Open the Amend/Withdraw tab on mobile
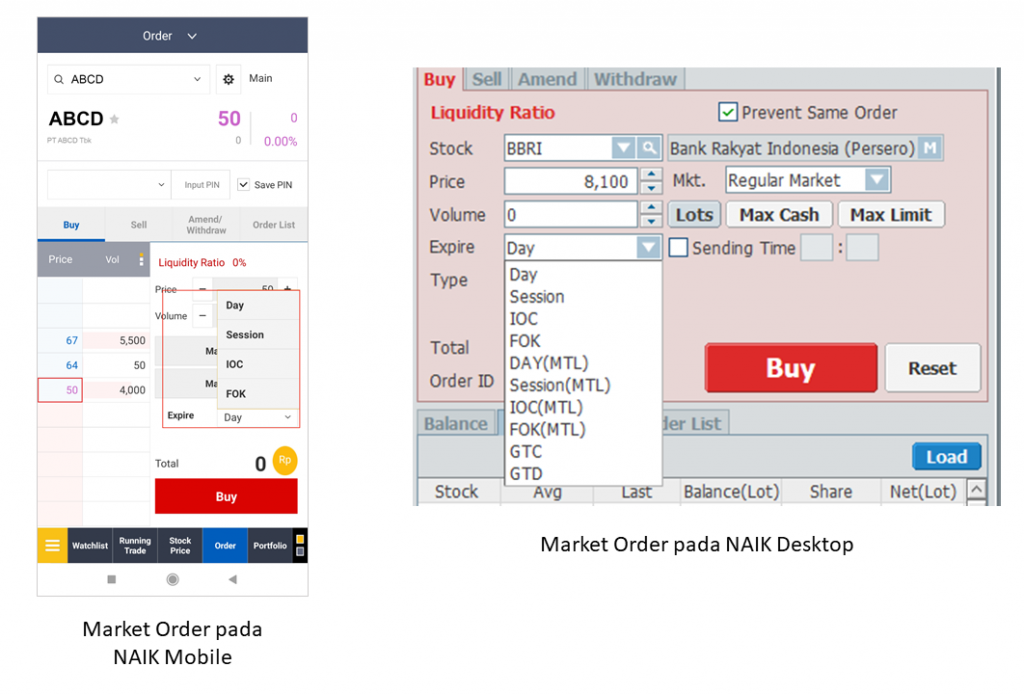Screen dimensions: 1024x694 click(205, 223)
